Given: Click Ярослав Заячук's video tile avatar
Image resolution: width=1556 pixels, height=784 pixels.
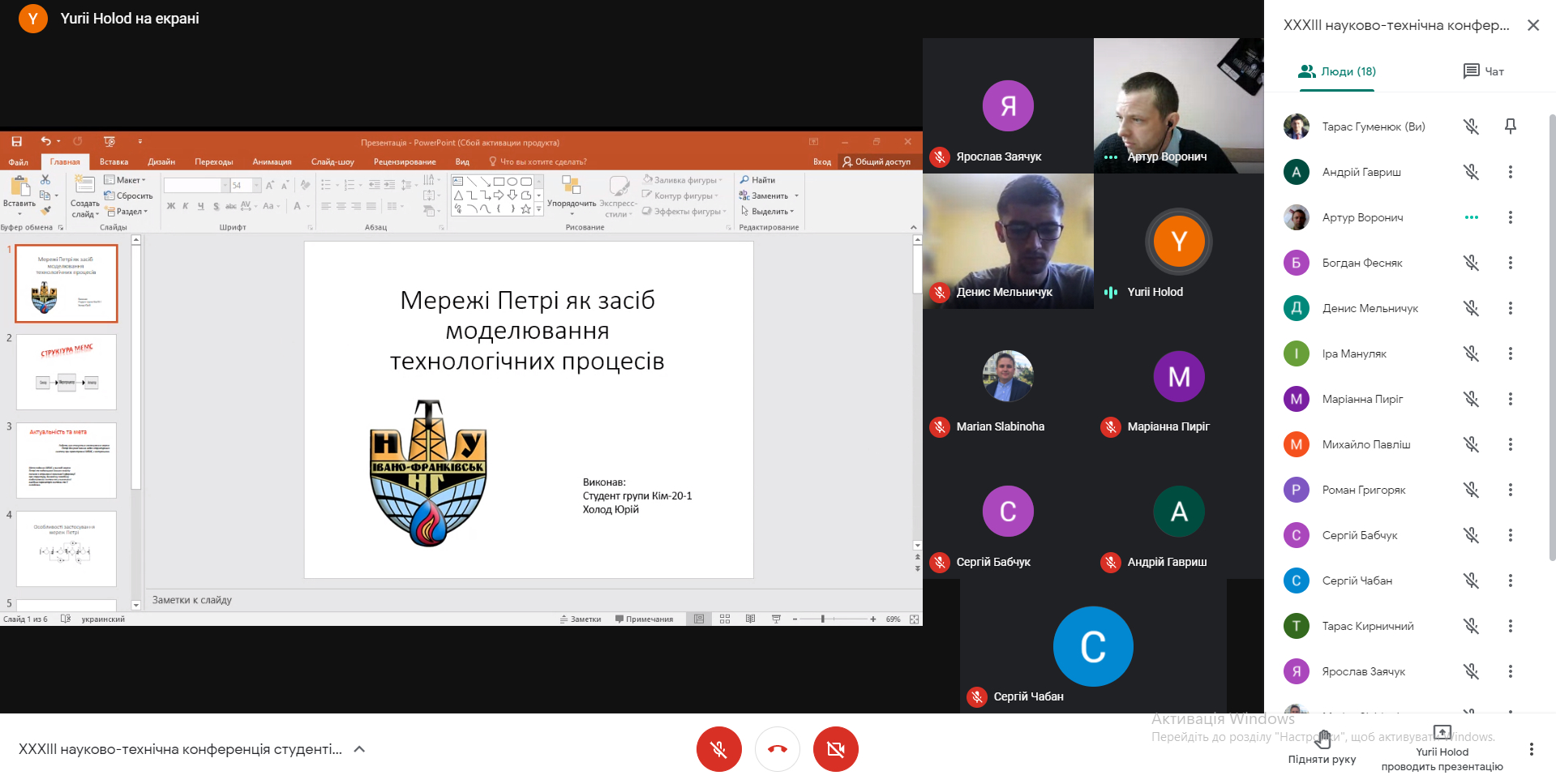Looking at the screenshot, I should 1008,105.
